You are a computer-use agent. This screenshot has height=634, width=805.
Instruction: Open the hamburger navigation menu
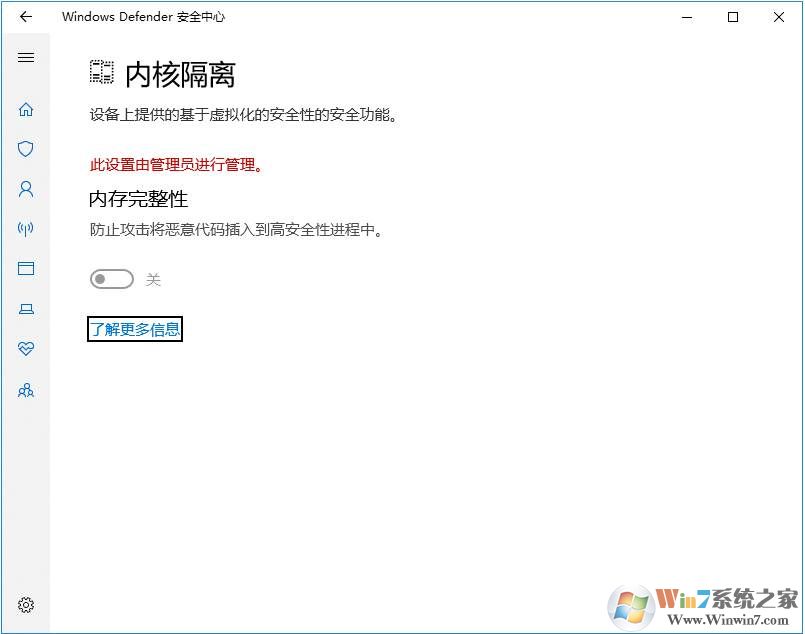(x=26, y=57)
